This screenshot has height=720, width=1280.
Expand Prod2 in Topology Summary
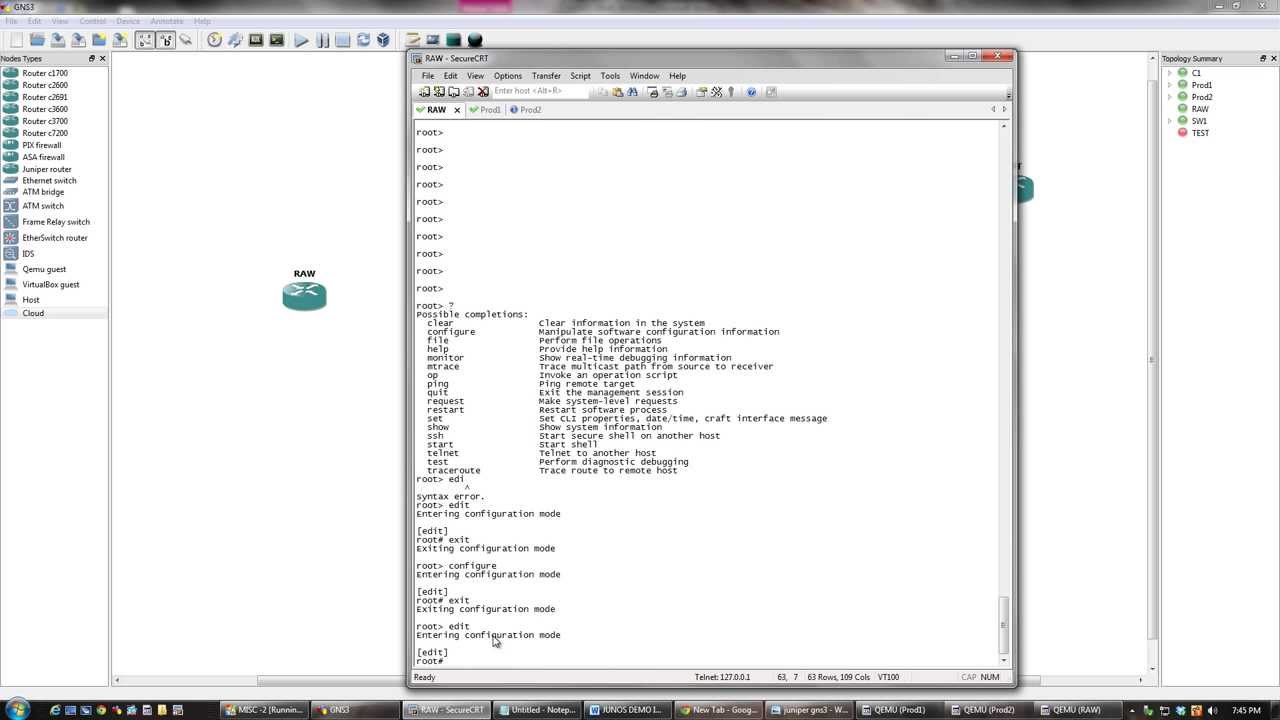[1170, 97]
